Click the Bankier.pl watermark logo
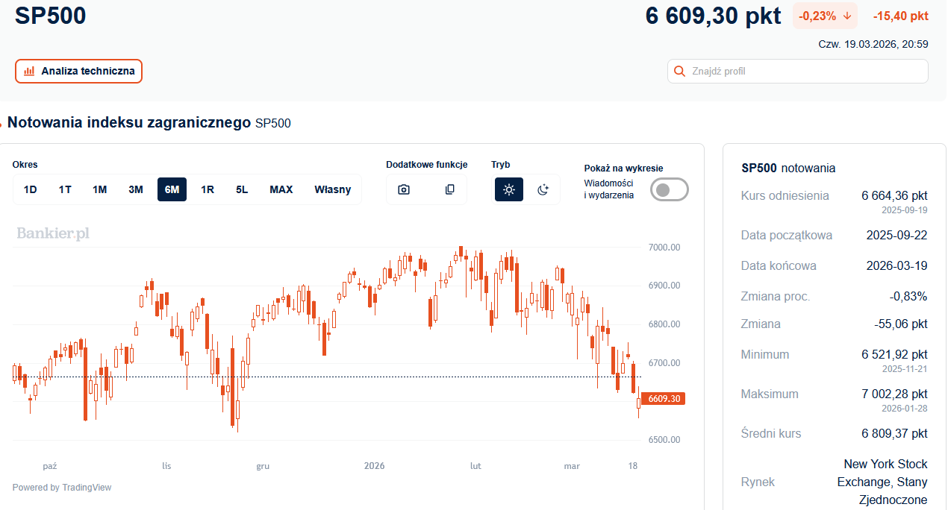The image size is (948, 510). click(53, 233)
